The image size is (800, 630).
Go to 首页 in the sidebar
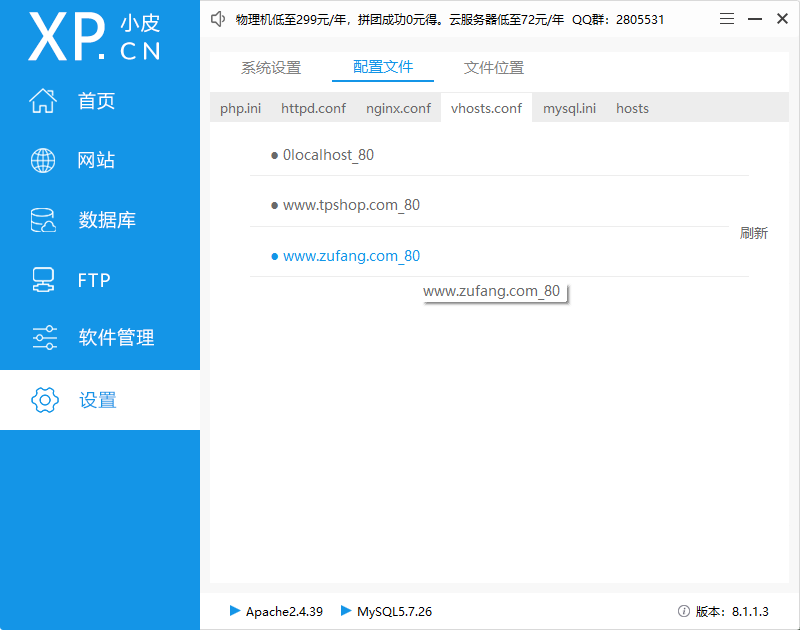click(96, 101)
